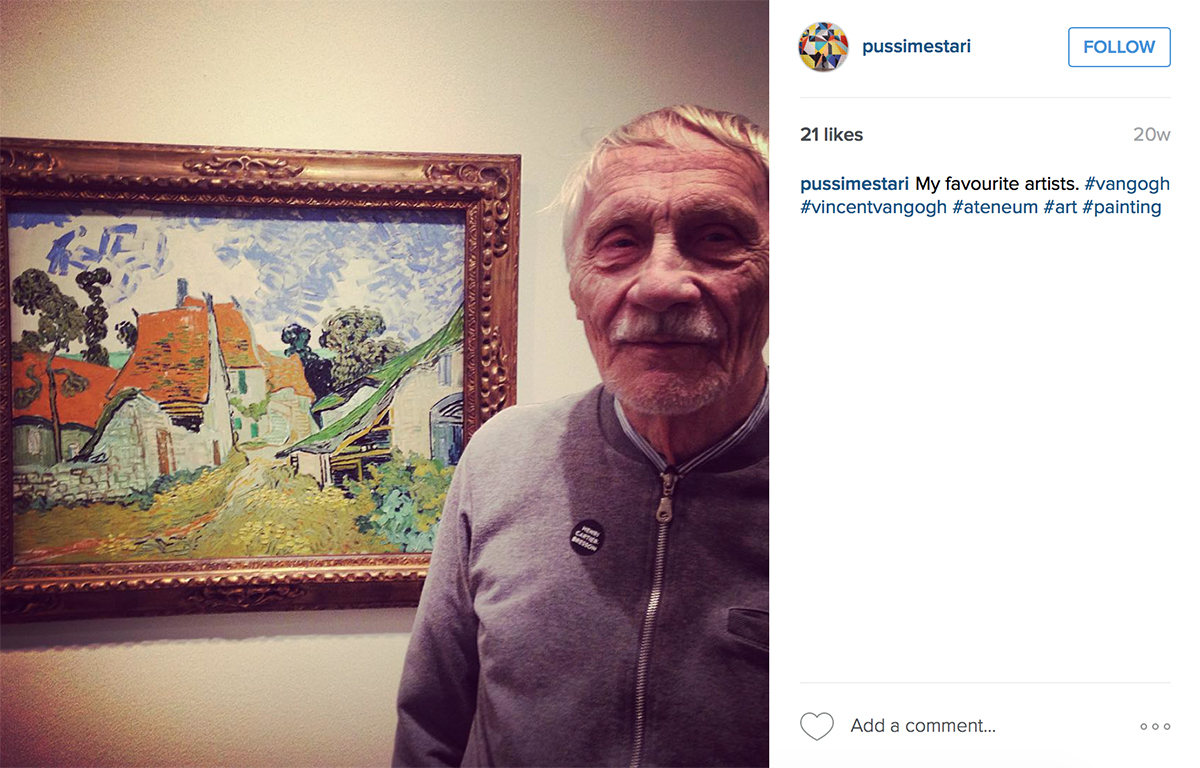The height and width of the screenshot is (768, 1200).
Task: Click the FOLLOW button
Action: click(1119, 47)
